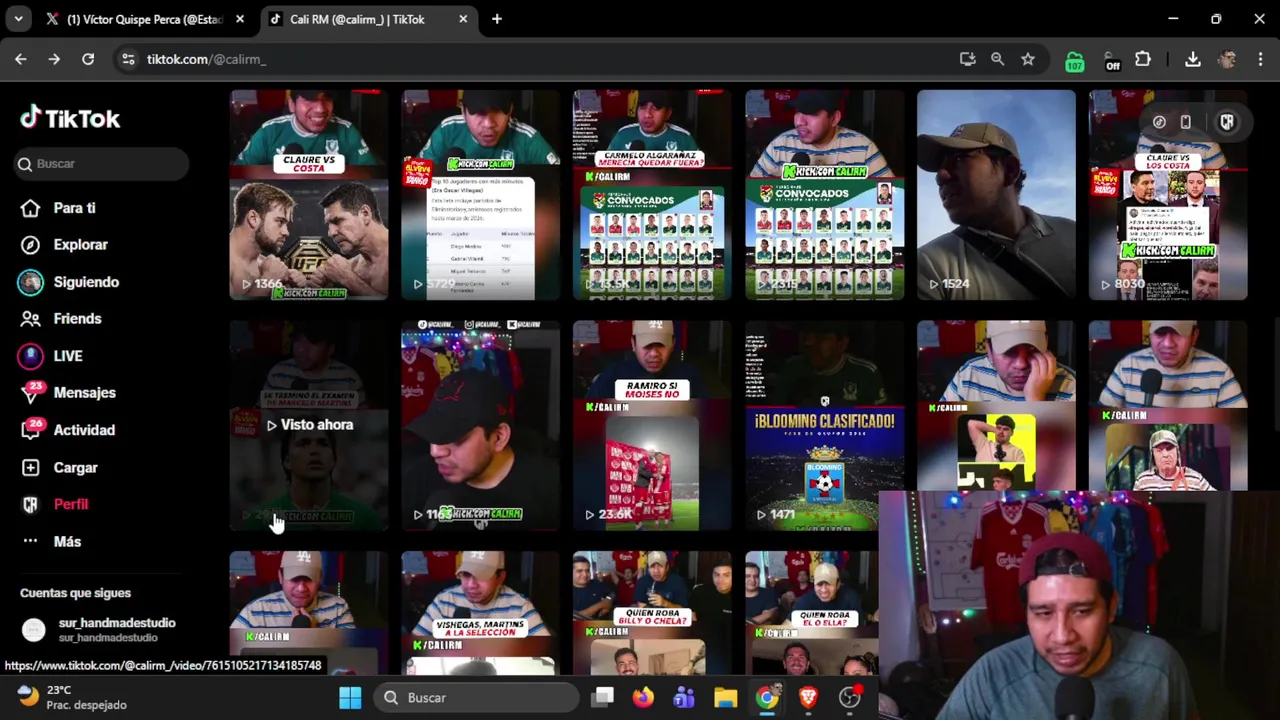Open the OBS icon on the taskbar
1280x720 pixels.
tap(849, 698)
